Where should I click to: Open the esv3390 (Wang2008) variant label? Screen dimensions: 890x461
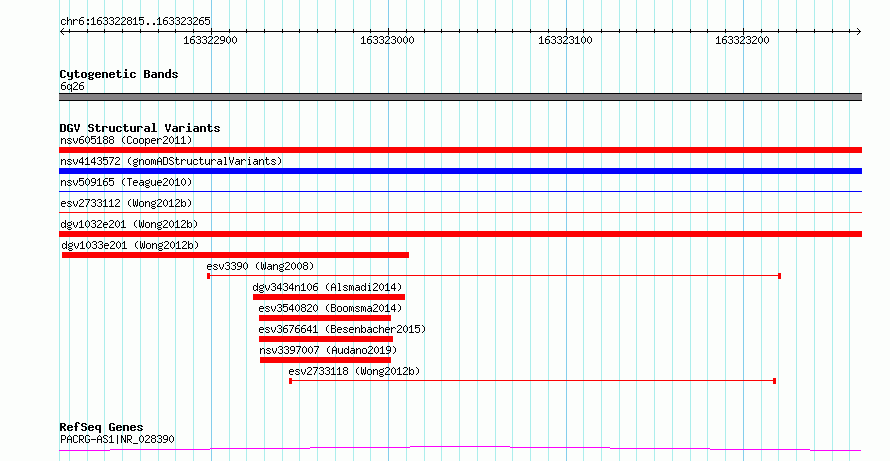[260, 266]
